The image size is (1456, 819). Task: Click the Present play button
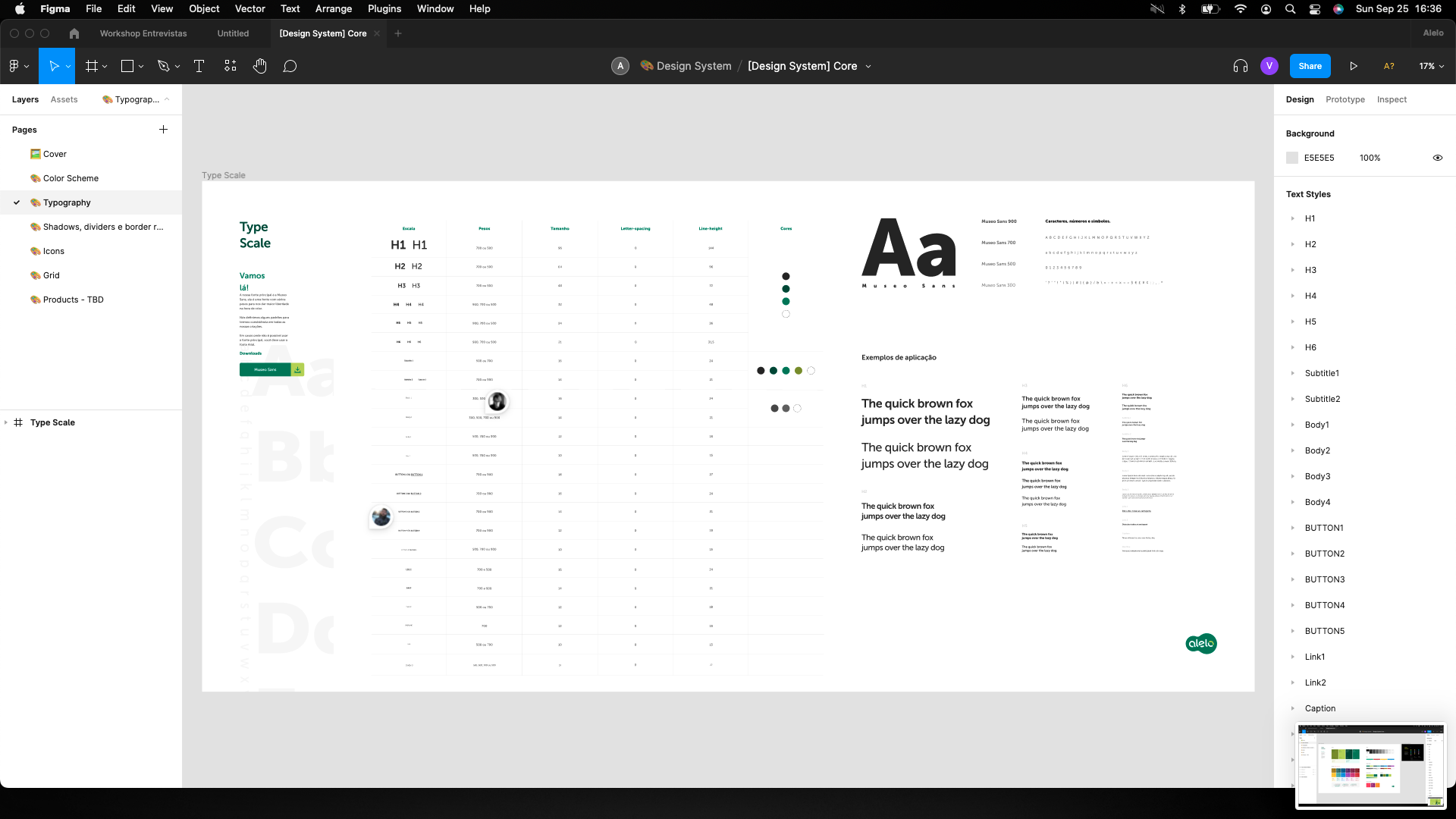click(1354, 67)
